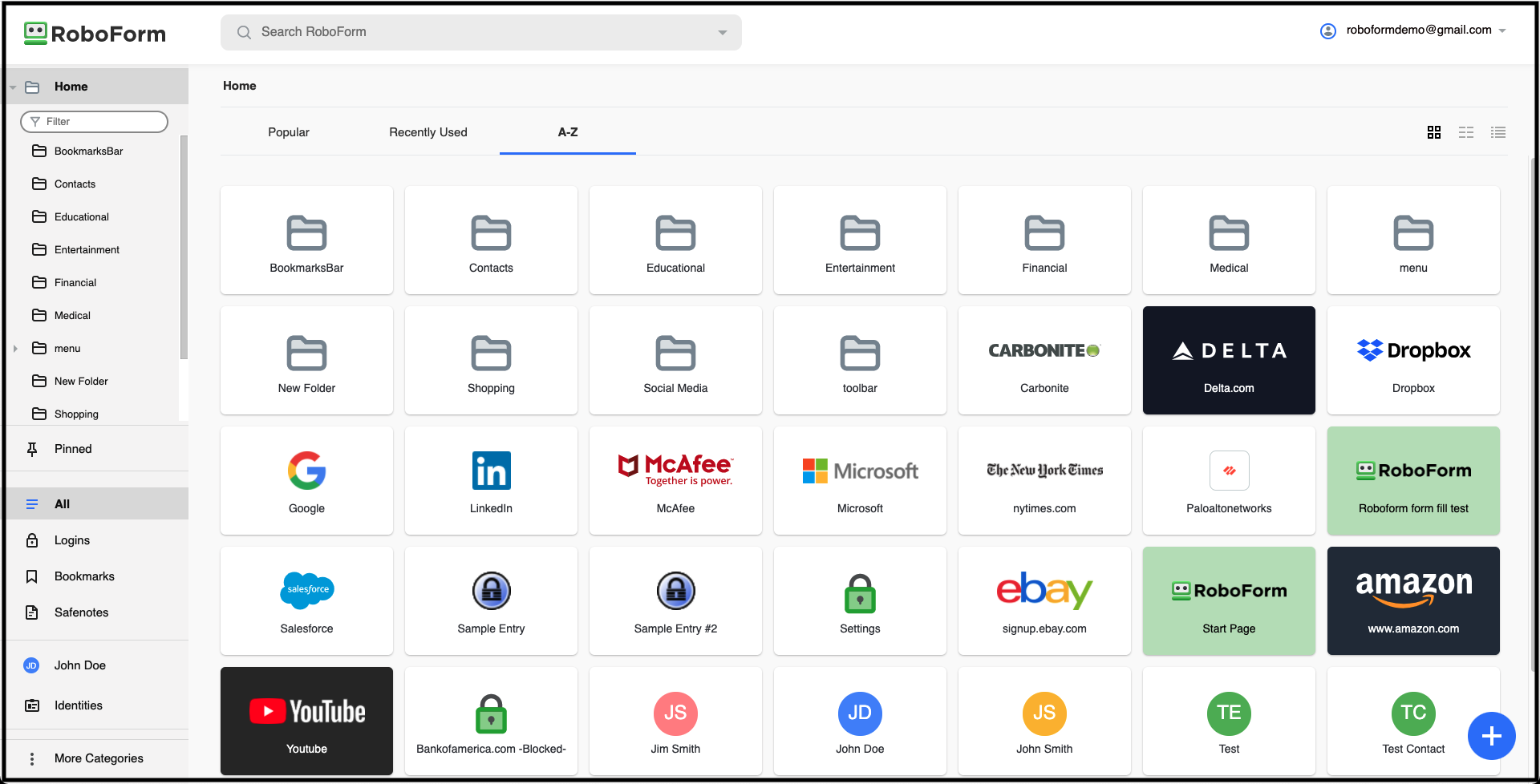Open the toolbar folder tile
Image resolution: width=1540 pixels, height=784 pixels.
(860, 360)
